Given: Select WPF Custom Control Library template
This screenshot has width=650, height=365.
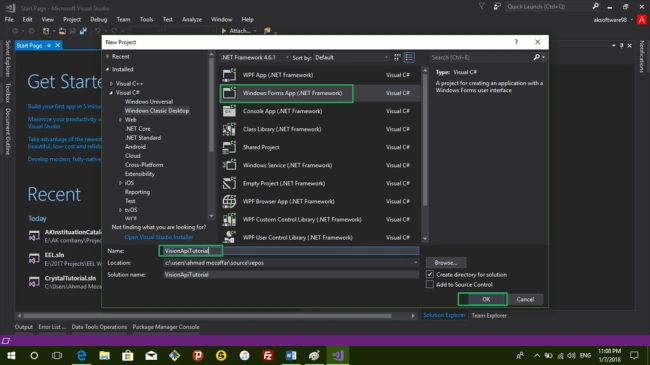Looking at the screenshot, I should tap(319, 219).
